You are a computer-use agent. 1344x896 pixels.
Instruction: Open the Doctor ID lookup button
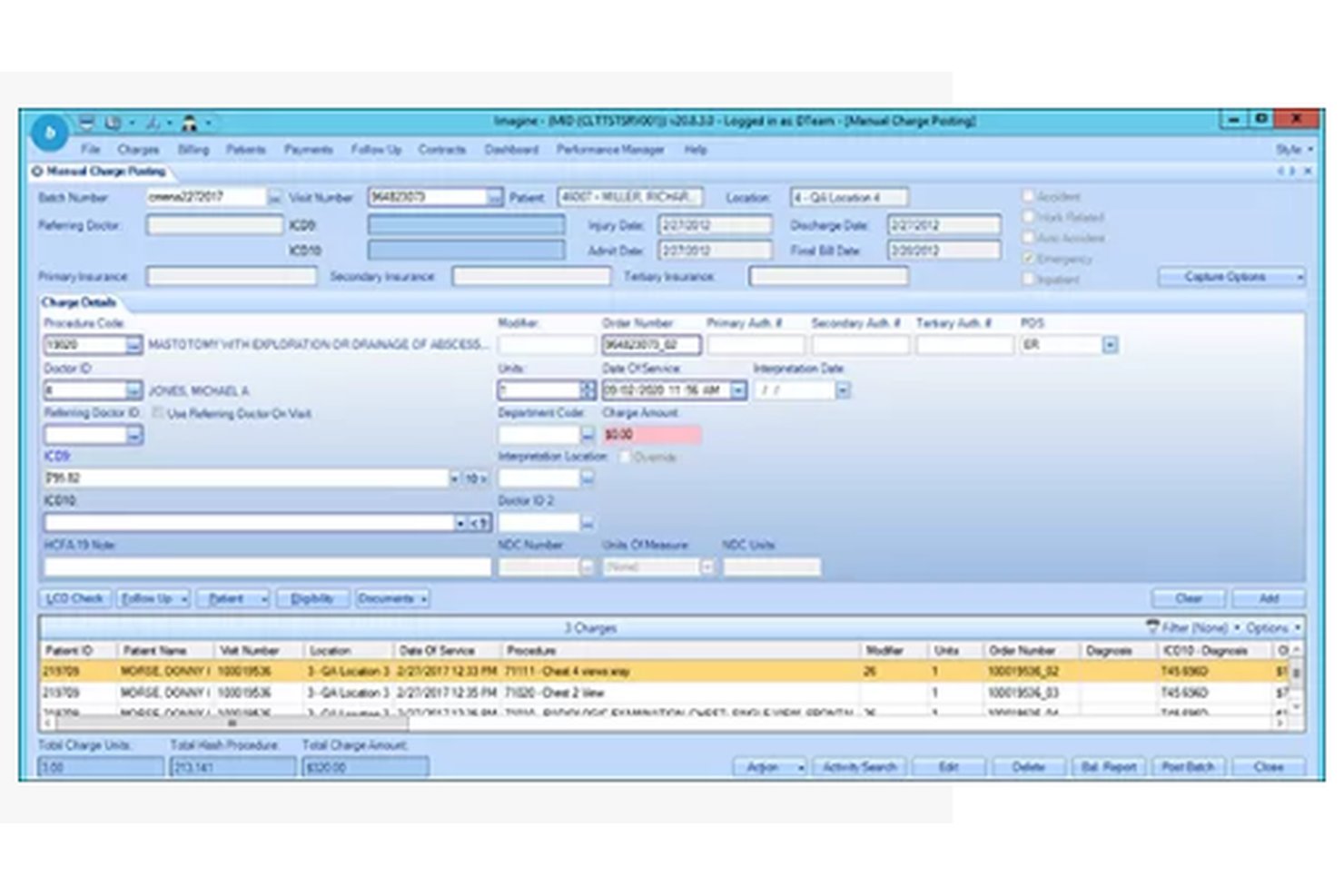click(133, 390)
